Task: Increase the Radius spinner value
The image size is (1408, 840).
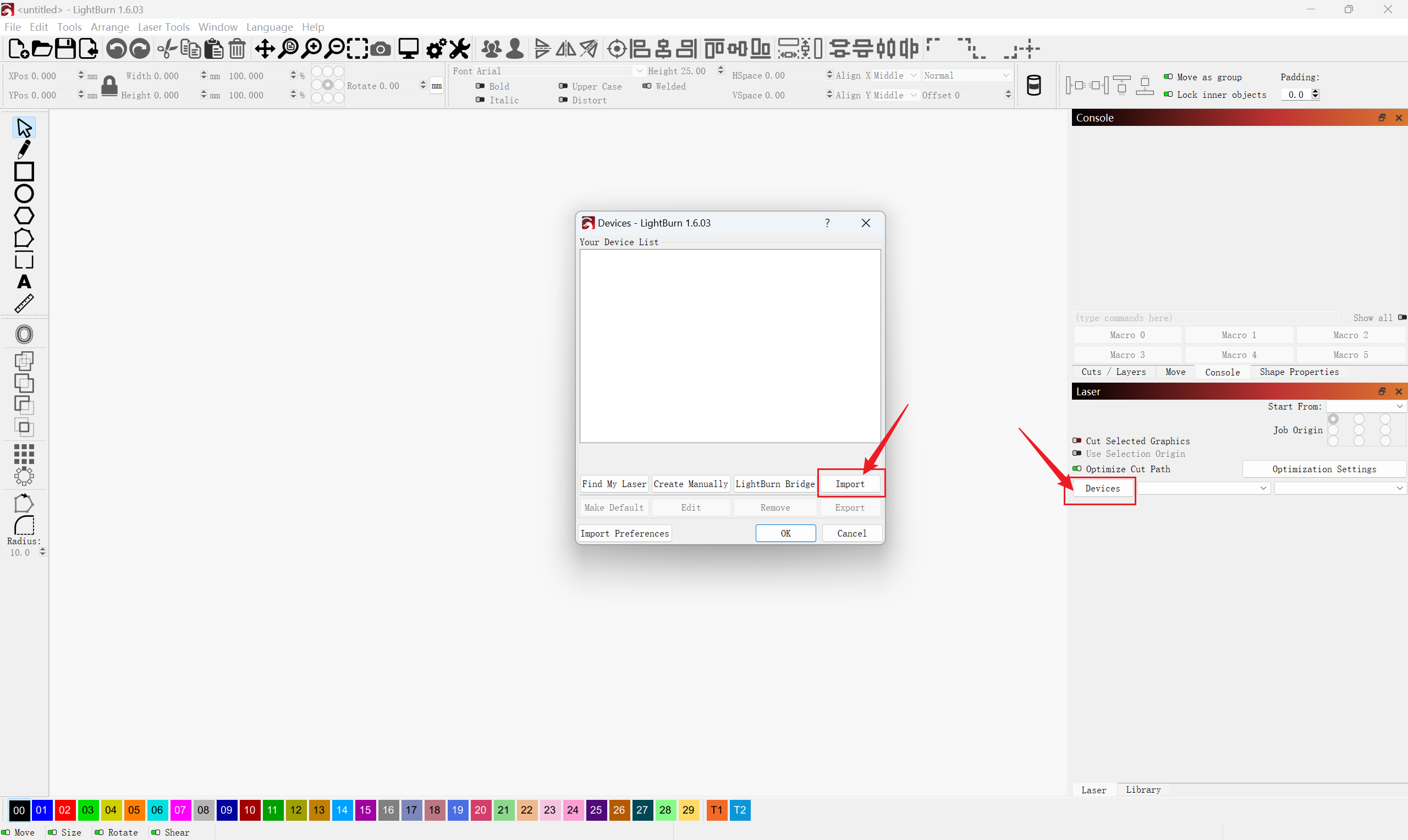Action: tap(42, 550)
